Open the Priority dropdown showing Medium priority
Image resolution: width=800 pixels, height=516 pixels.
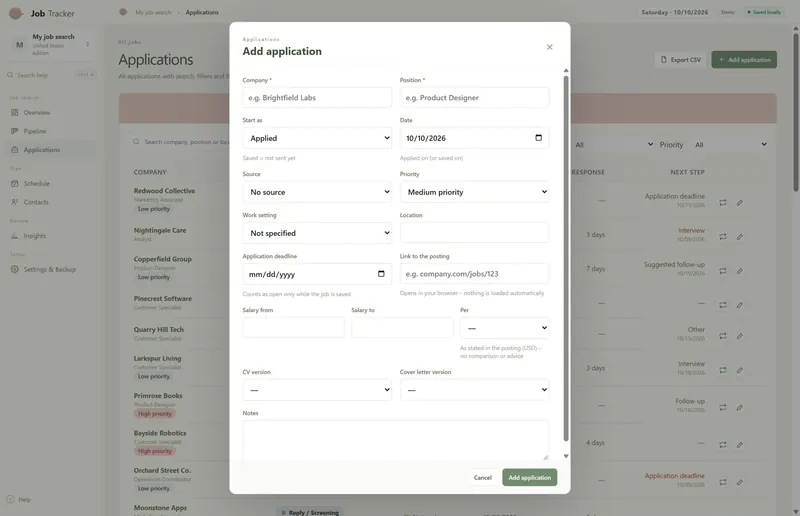point(474,192)
